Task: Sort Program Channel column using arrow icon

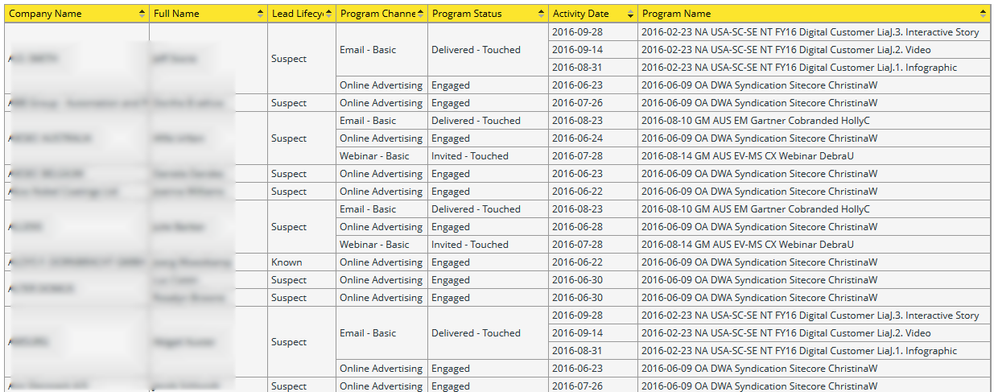Action: (420, 14)
